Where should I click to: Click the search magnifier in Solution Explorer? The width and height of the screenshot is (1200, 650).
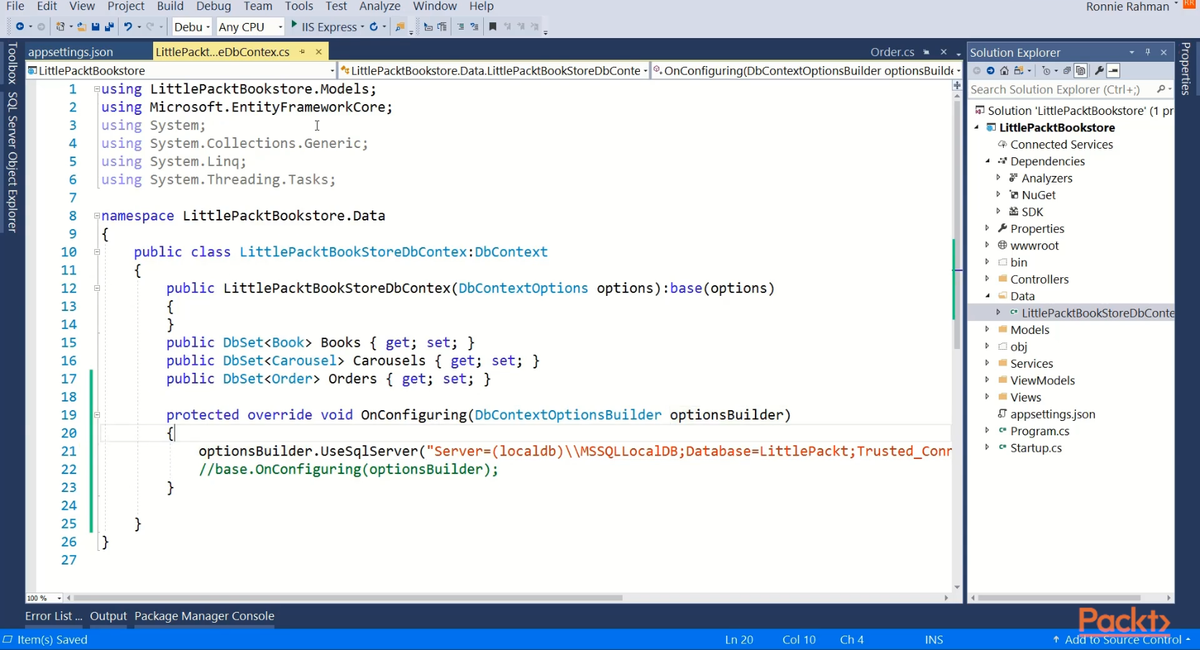pyautogui.click(x=1160, y=89)
